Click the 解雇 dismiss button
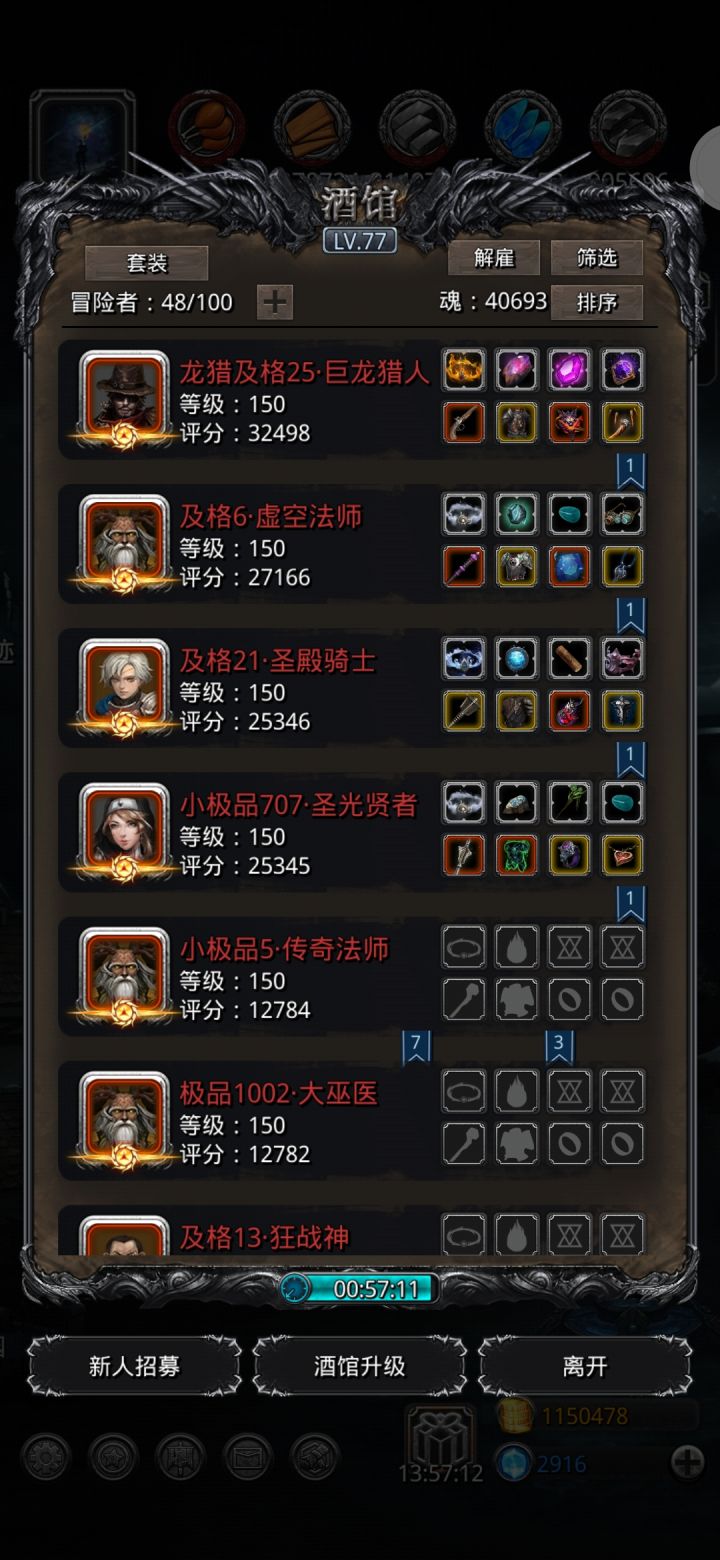This screenshot has width=720, height=1560. pyautogui.click(x=494, y=258)
